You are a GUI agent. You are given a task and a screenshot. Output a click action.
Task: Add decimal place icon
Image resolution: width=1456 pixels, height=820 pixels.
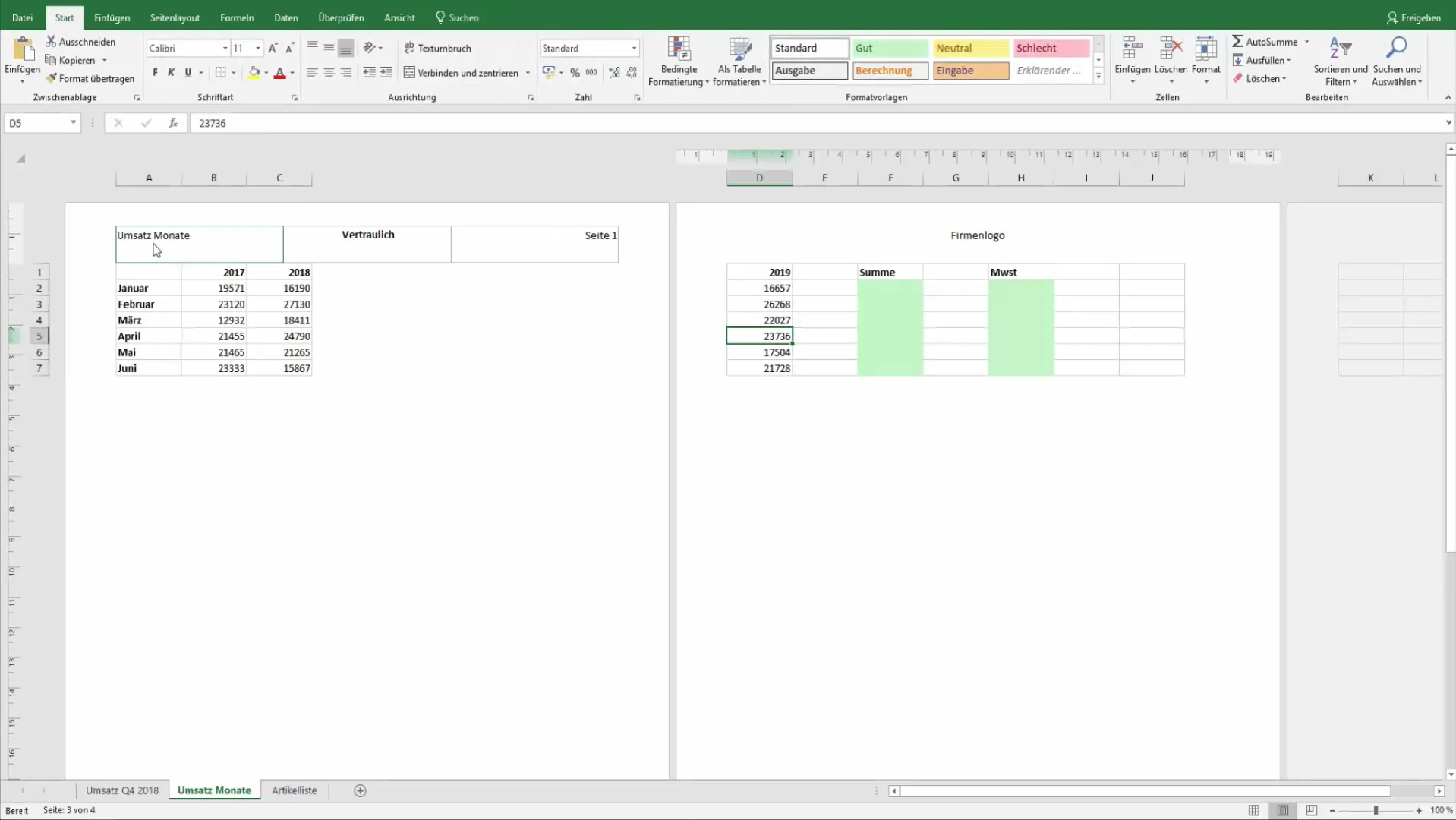[x=614, y=73]
